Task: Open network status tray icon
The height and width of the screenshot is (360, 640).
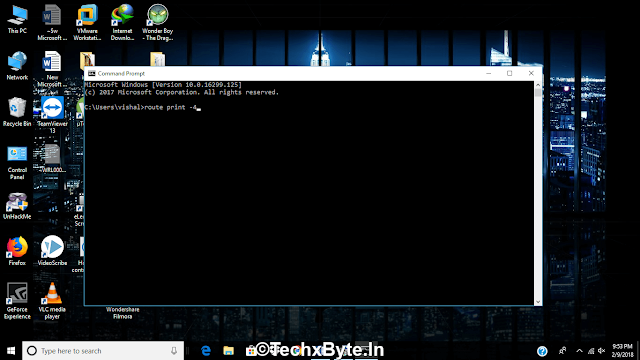Action: (591, 351)
